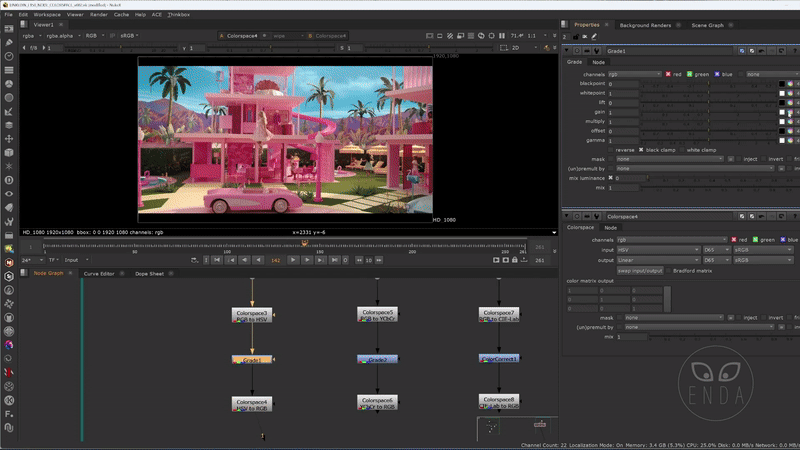Viewport: 800px width, 450px height.
Task: Click the color wheel icon for gain
Action: [x=790, y=112]
